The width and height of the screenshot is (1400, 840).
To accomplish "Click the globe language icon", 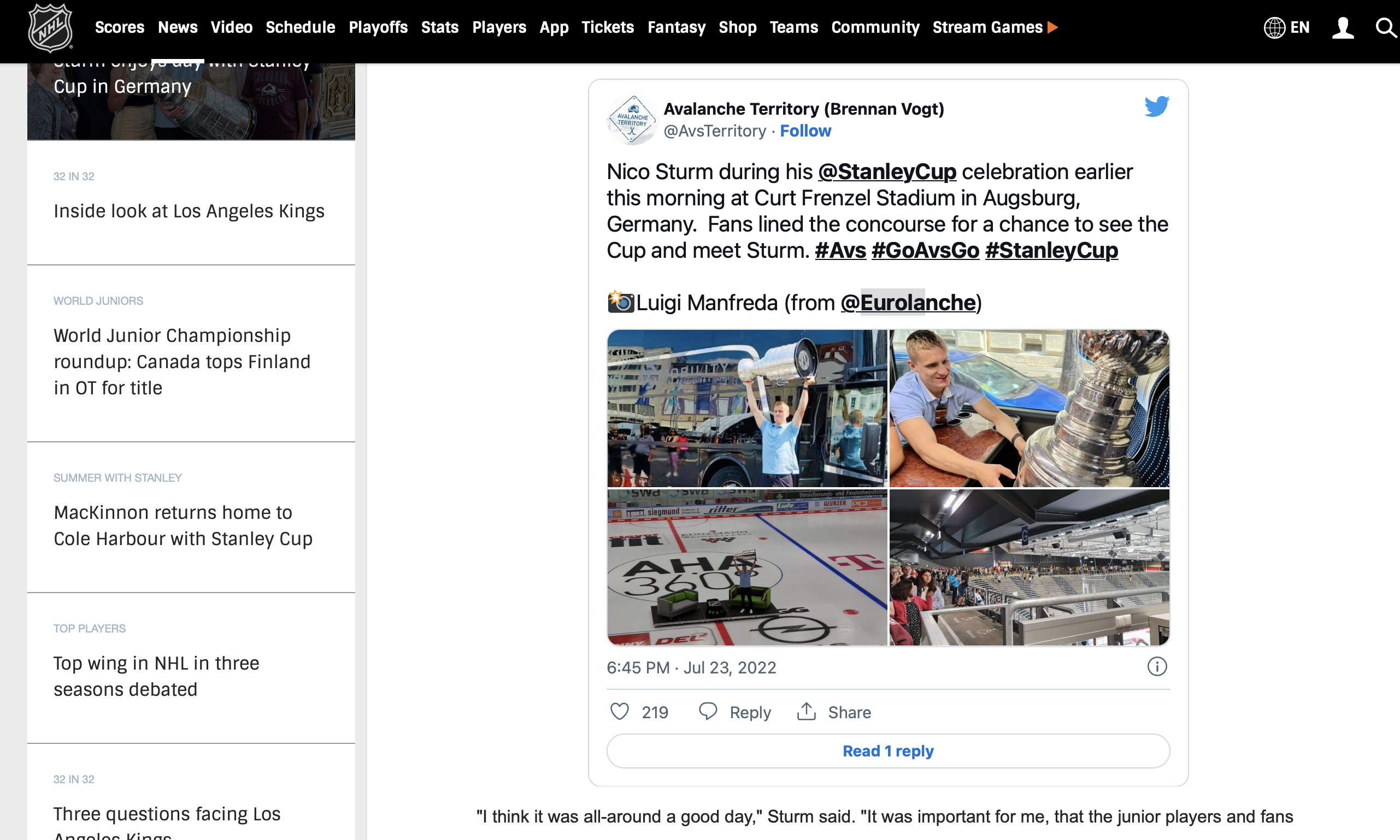I will tap(1274, 28).
